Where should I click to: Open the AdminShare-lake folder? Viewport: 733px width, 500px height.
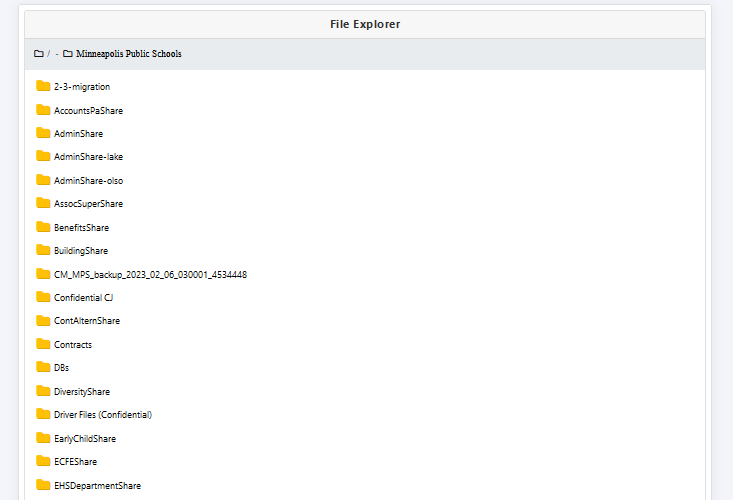[x=88, y=157]
